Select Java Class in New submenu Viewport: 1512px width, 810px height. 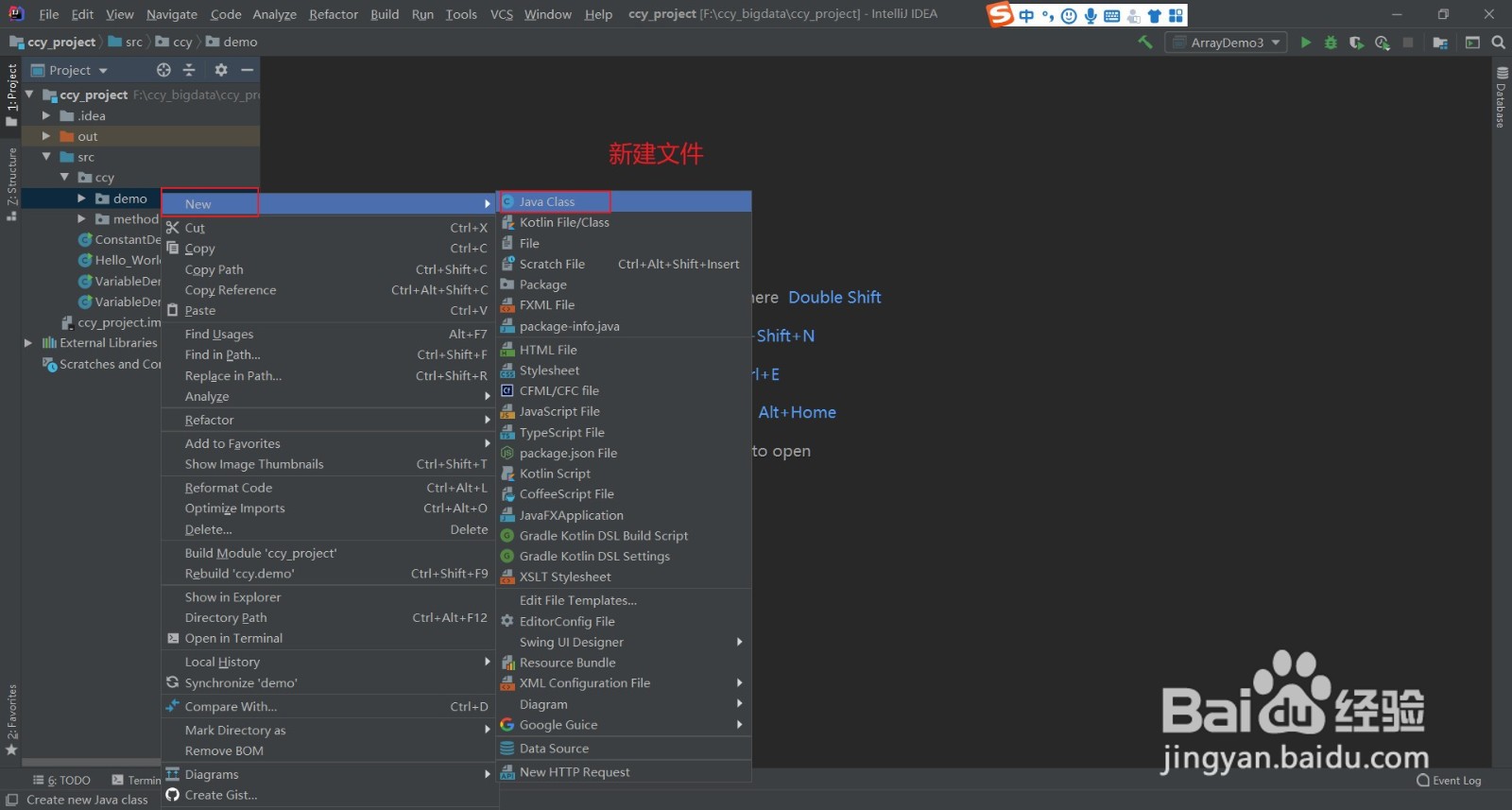tap(624, 201)
